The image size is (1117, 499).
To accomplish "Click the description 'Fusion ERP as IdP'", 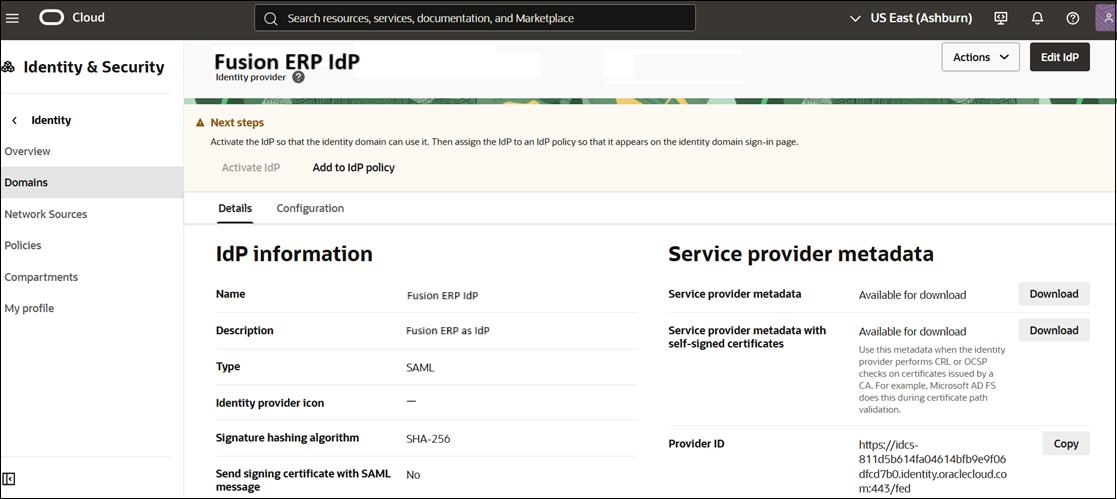I will pyautogui.click(x=447, y=331).
